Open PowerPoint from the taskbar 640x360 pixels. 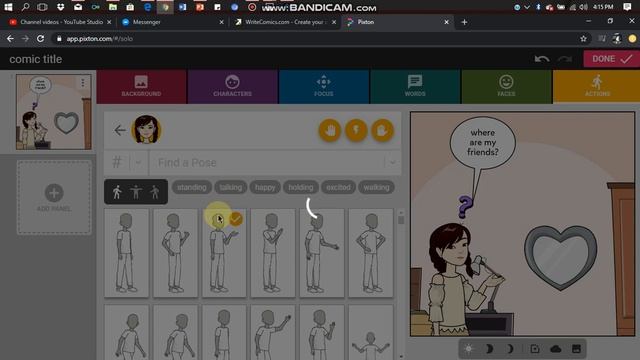200,7
